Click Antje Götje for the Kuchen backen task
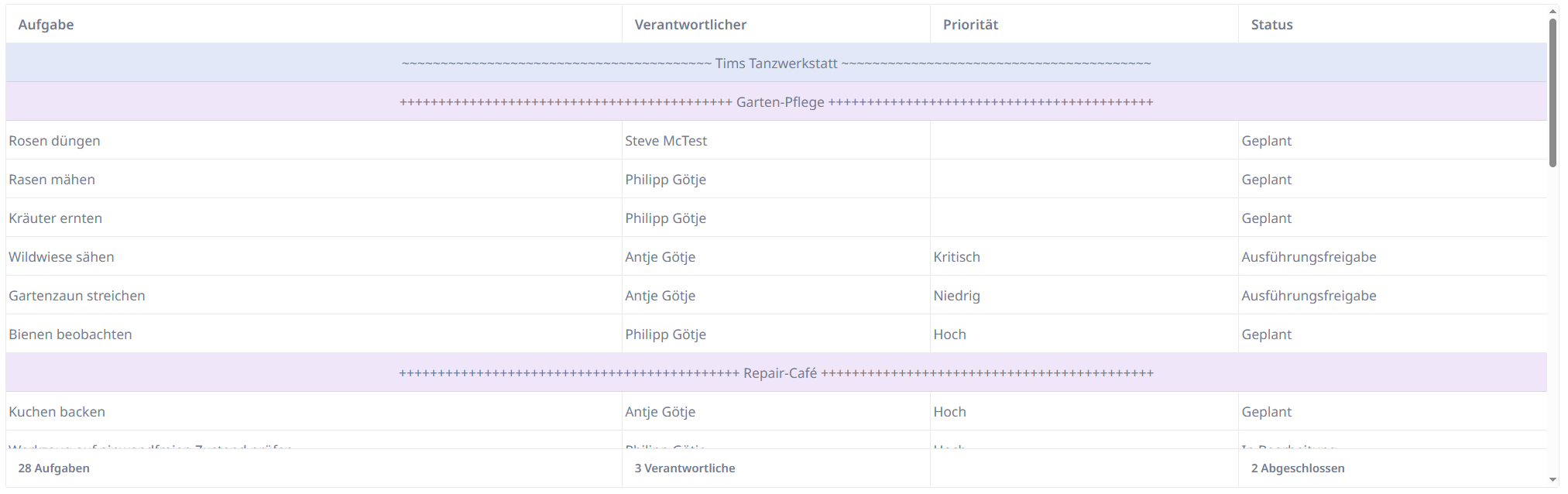 pos(660,411)
